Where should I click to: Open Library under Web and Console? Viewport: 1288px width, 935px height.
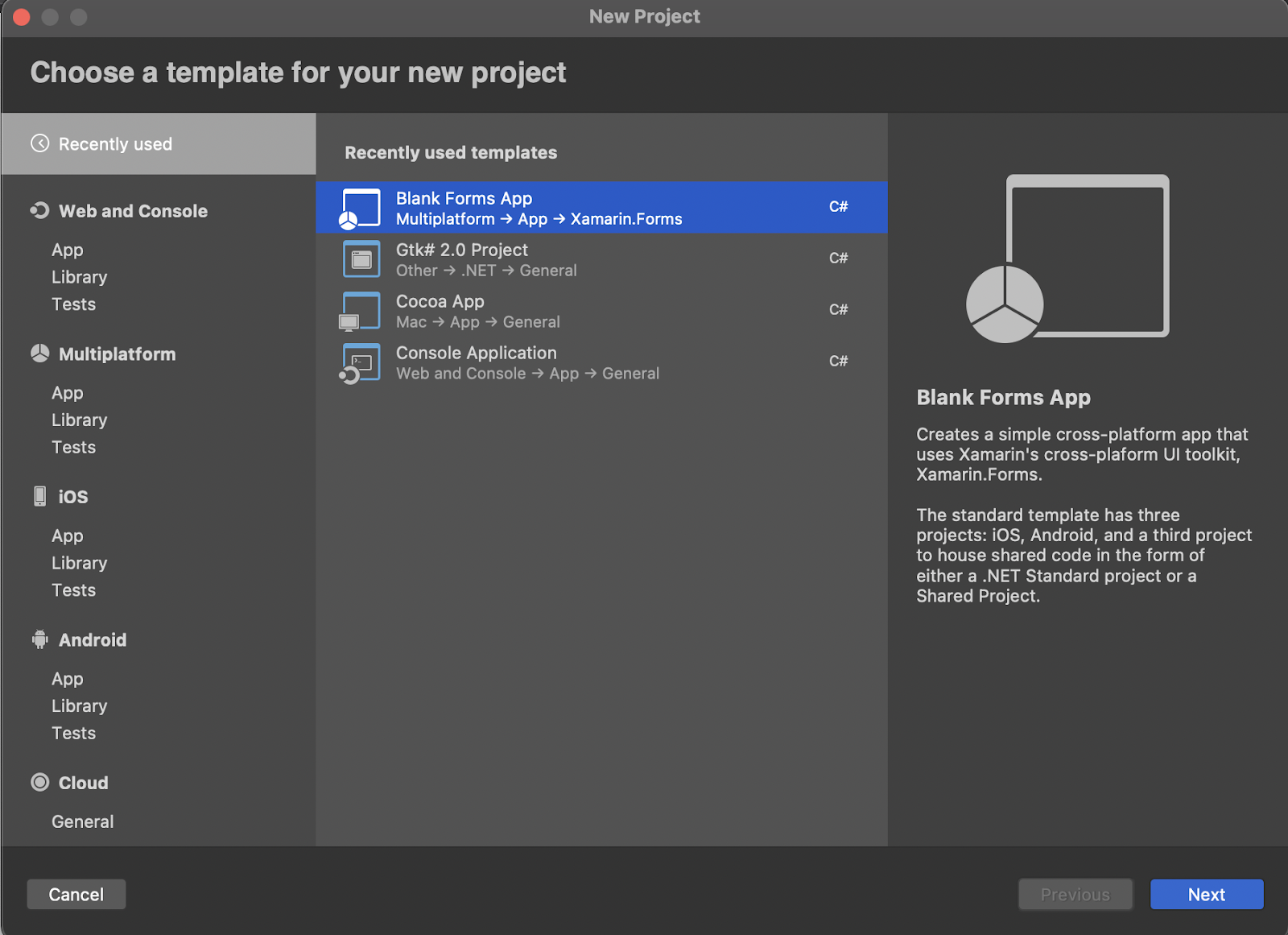80,277
